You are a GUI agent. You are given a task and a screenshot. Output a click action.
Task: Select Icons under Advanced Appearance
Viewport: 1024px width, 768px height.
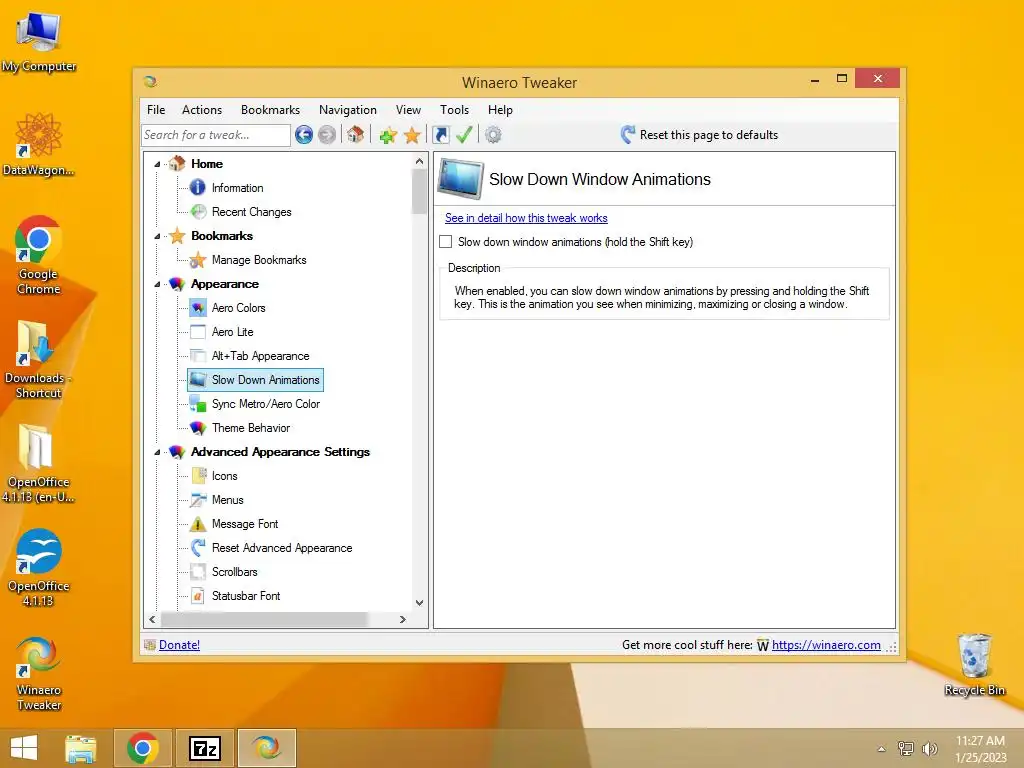pyautogui.click(x=224, y=476)
